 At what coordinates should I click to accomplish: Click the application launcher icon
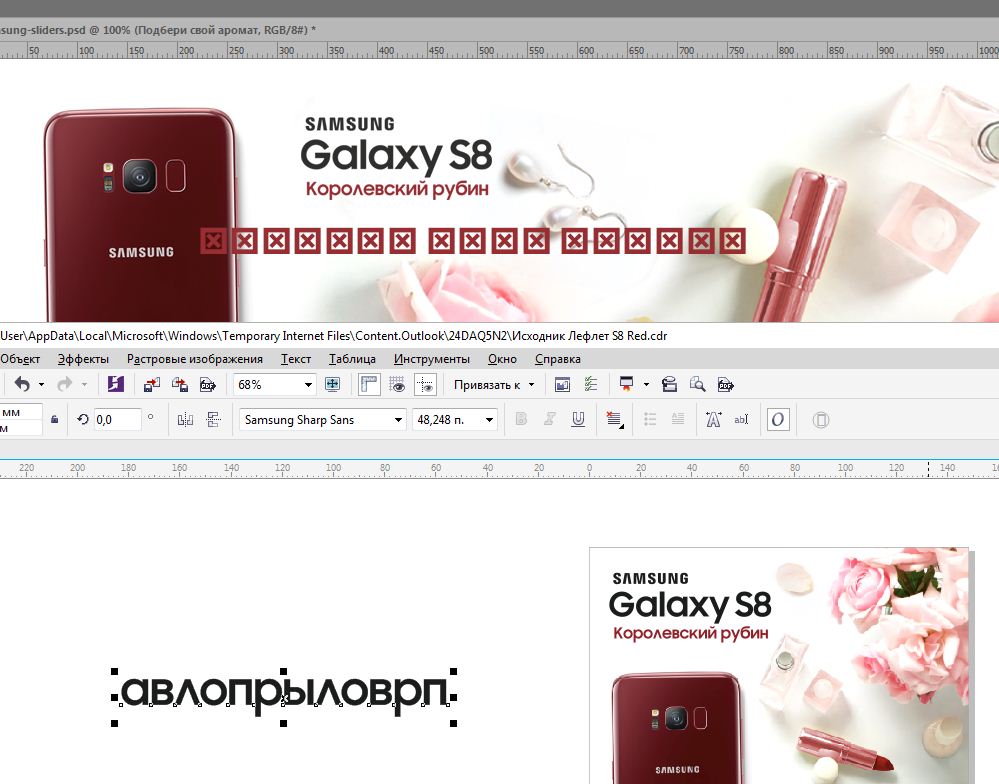[x=626, y=384]
